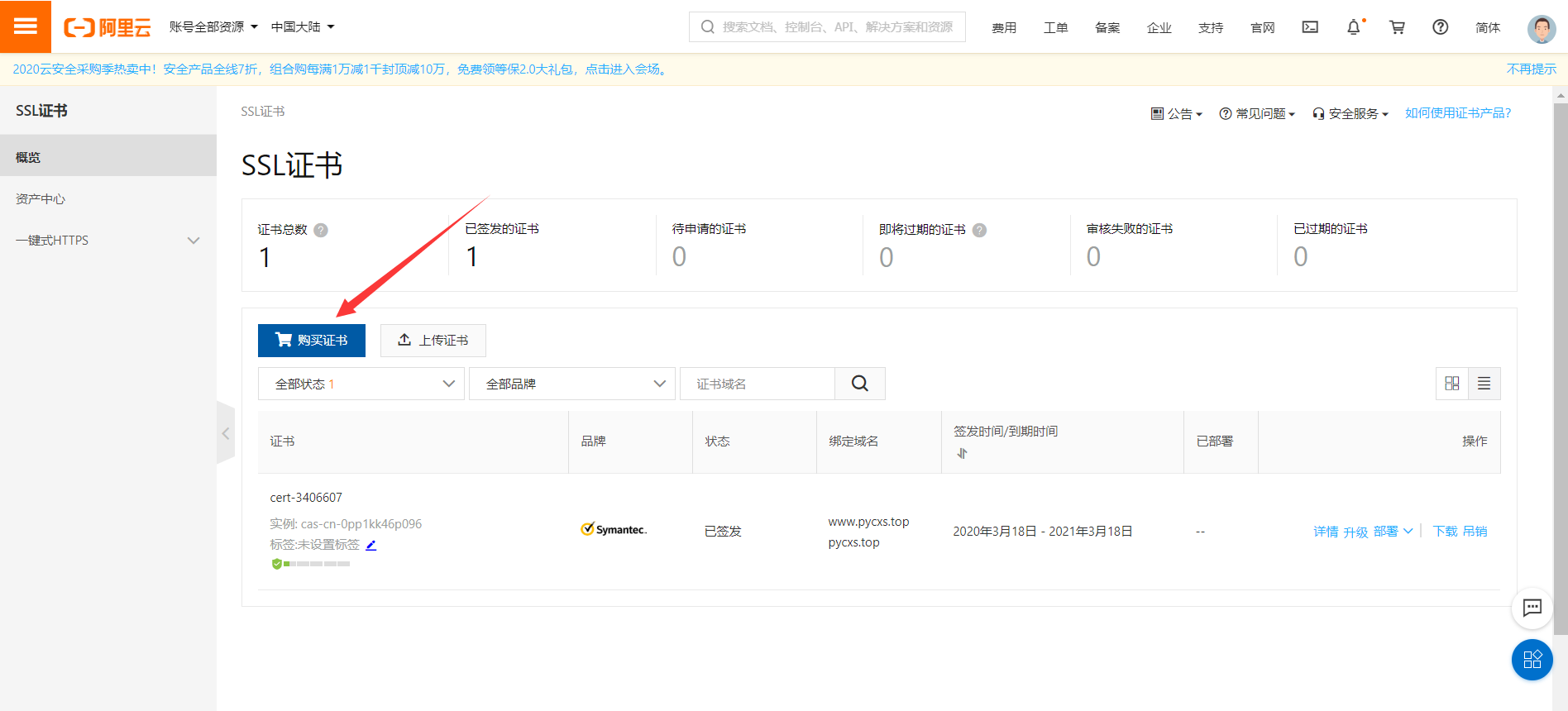1568x711 pixels.
Task: Open the 常见问题 dropdown
Action: [x=1257, y=114]
